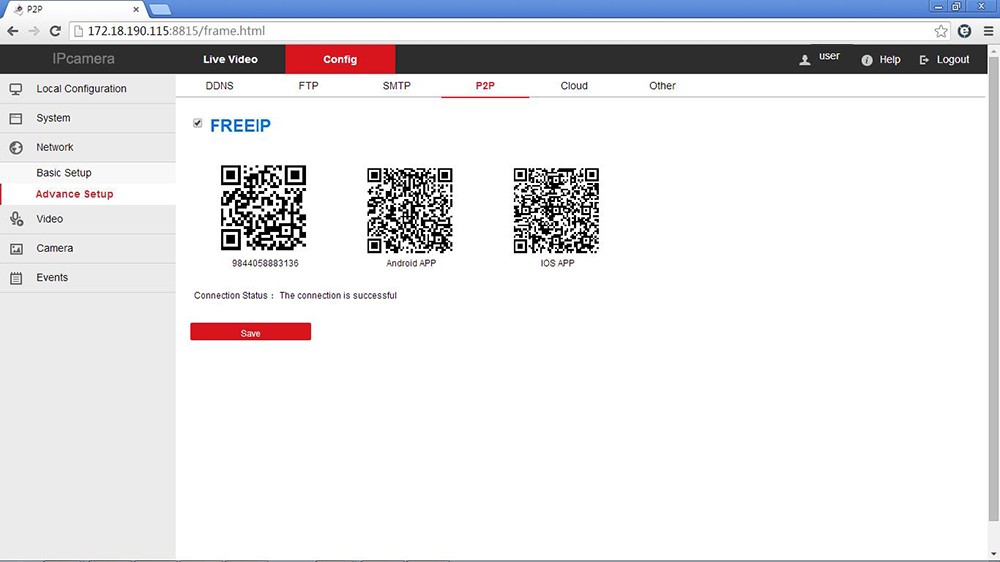Select Advance Setup submenu item
The height and width of the screenshot is (562, 1000).
click(74, 194)
